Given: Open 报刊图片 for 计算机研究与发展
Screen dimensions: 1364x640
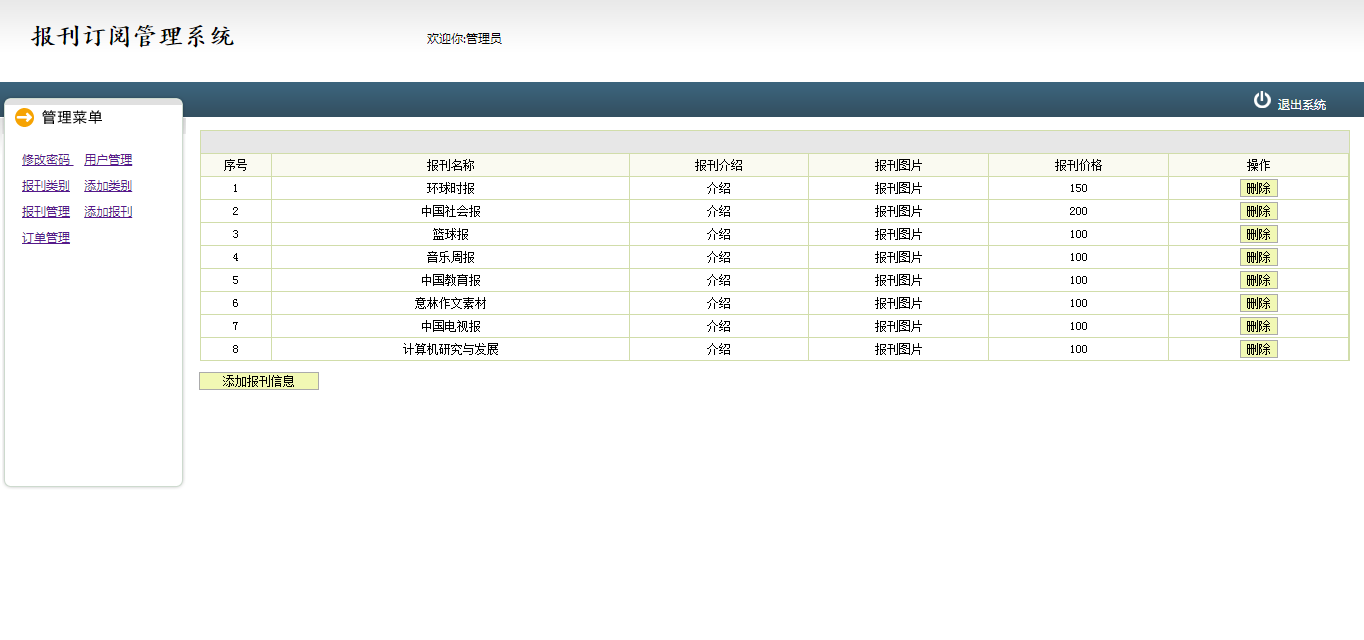Looking at the screenshot, I should [898, 349].
